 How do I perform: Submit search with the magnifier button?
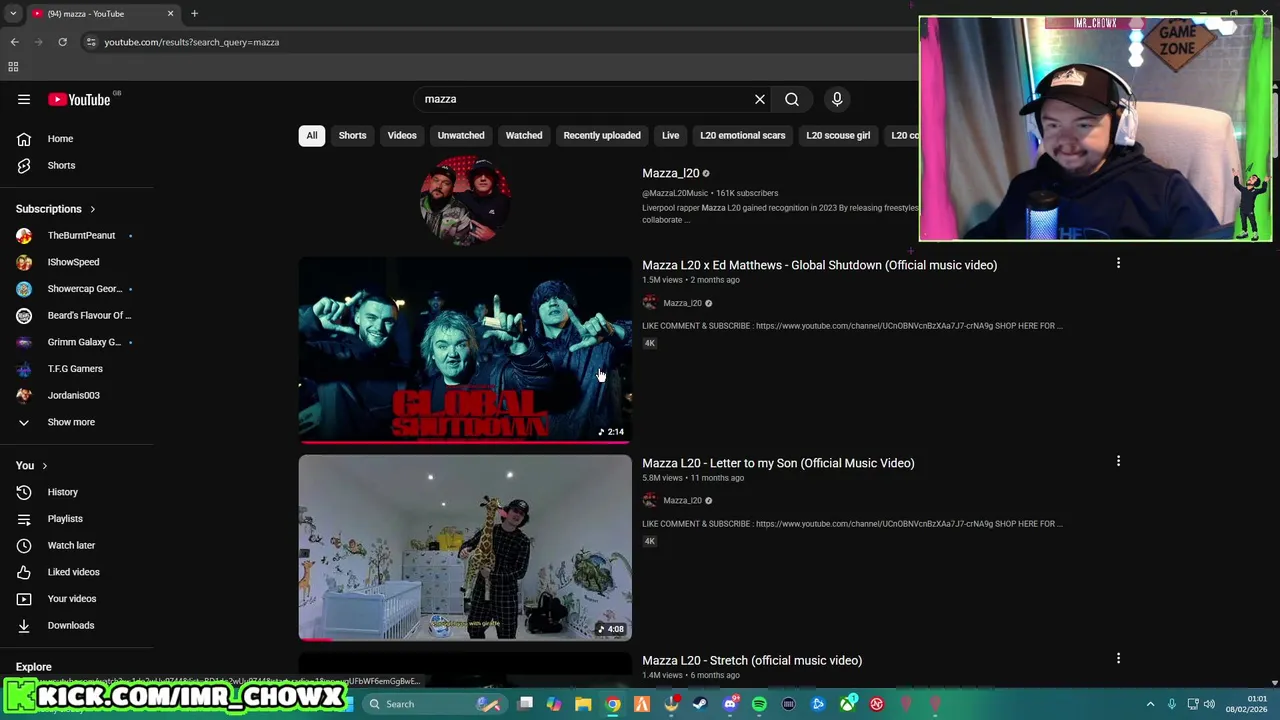tap(792, 99)
